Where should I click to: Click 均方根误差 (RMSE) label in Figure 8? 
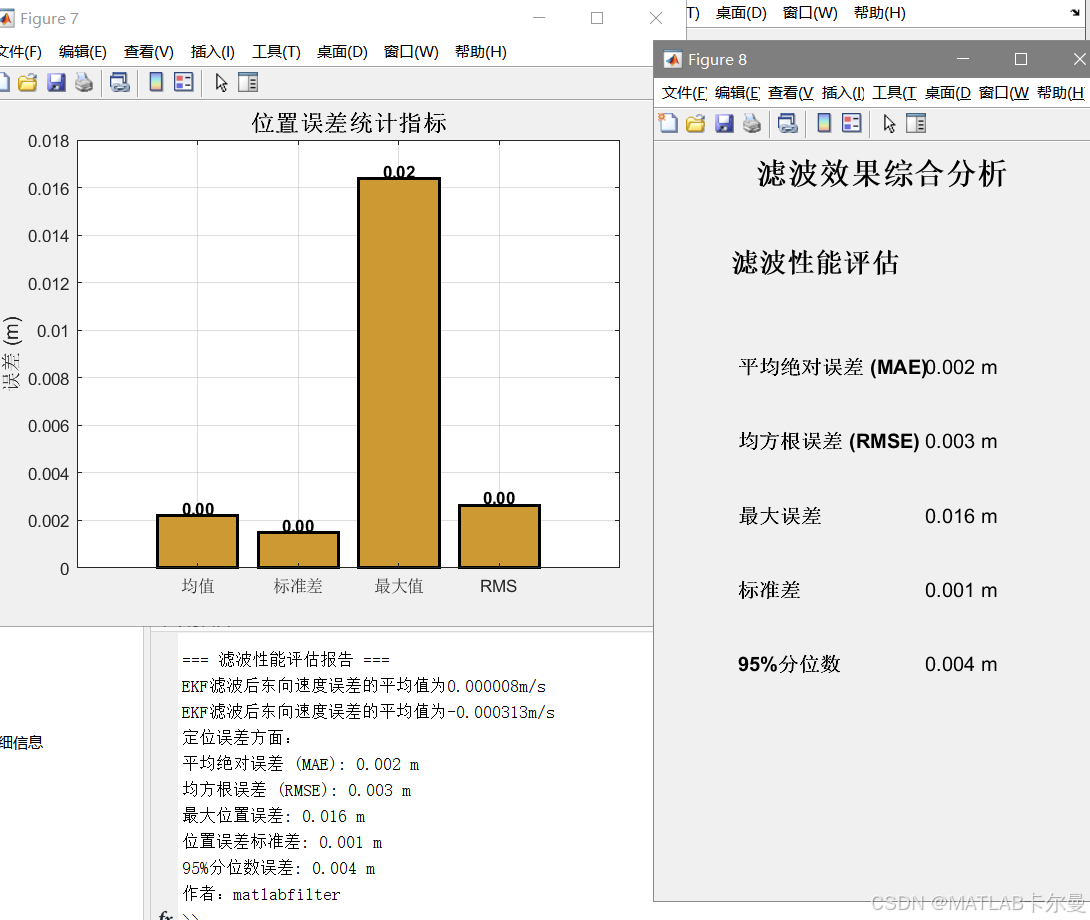pyautogui.click(x=829, y=441)
